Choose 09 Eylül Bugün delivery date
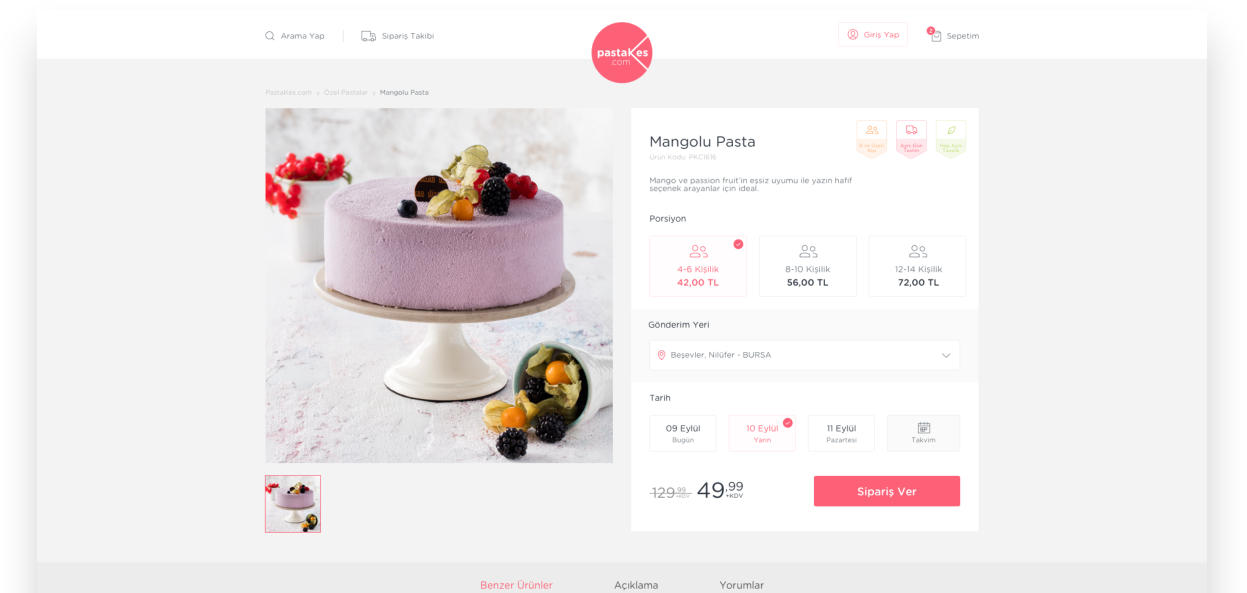Viewport: 1247px width, 593px height. pyautogui.click(x=683, y=433)
